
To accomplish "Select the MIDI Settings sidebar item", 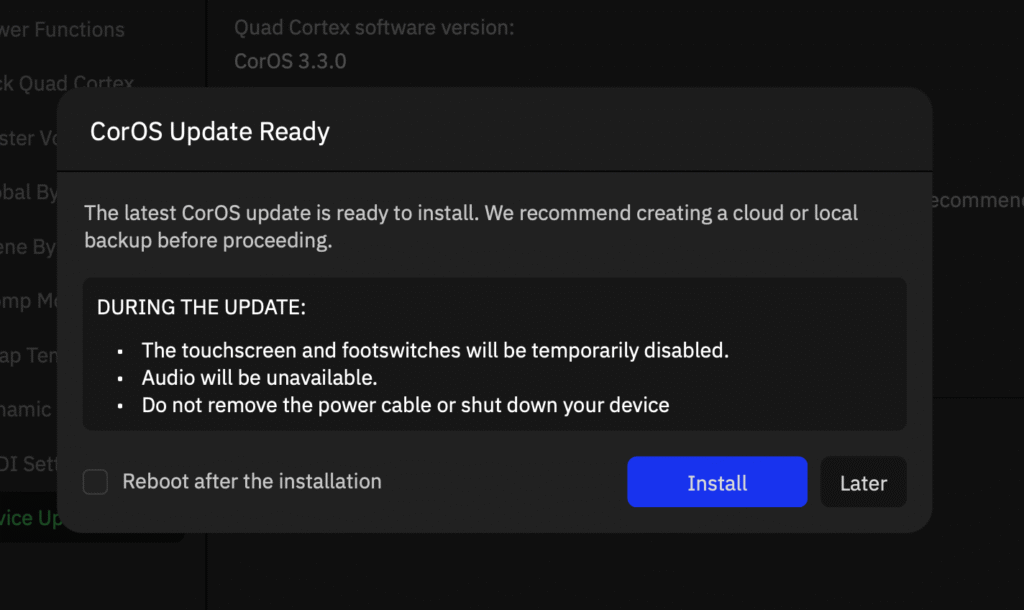I will coord(28,464).
